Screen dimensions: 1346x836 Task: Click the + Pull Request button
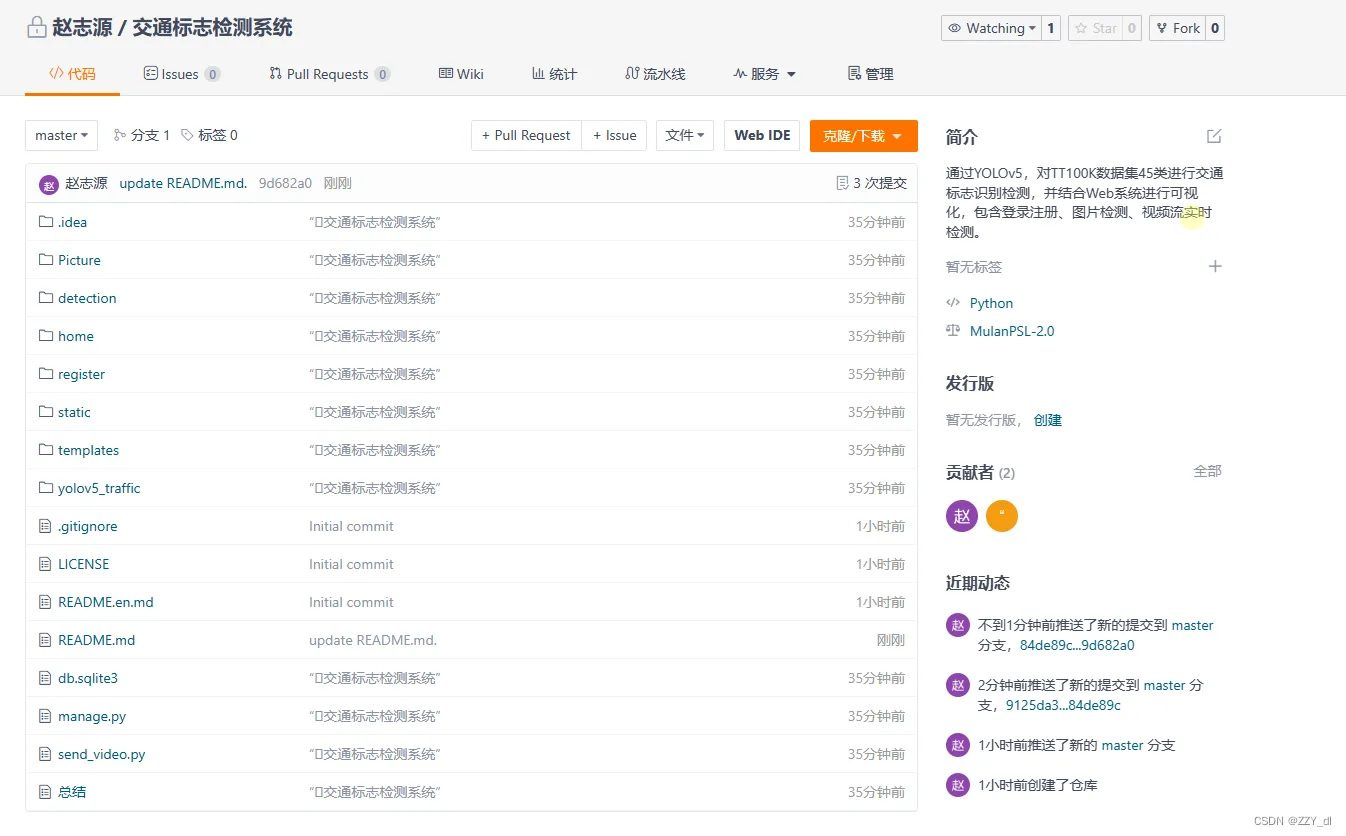coord(526,135)
